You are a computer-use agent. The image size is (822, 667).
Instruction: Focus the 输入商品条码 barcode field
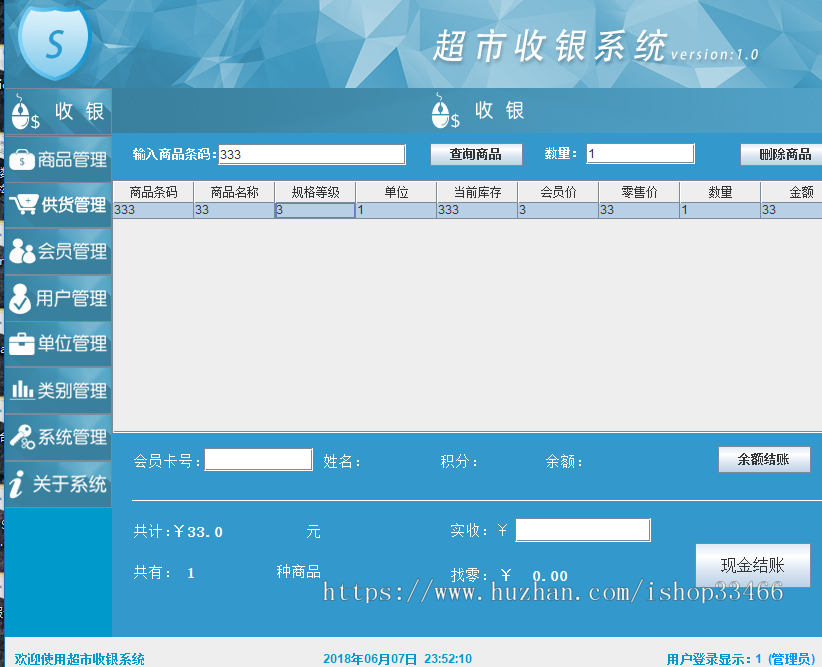pyautogui.click(x=311, y=154)
